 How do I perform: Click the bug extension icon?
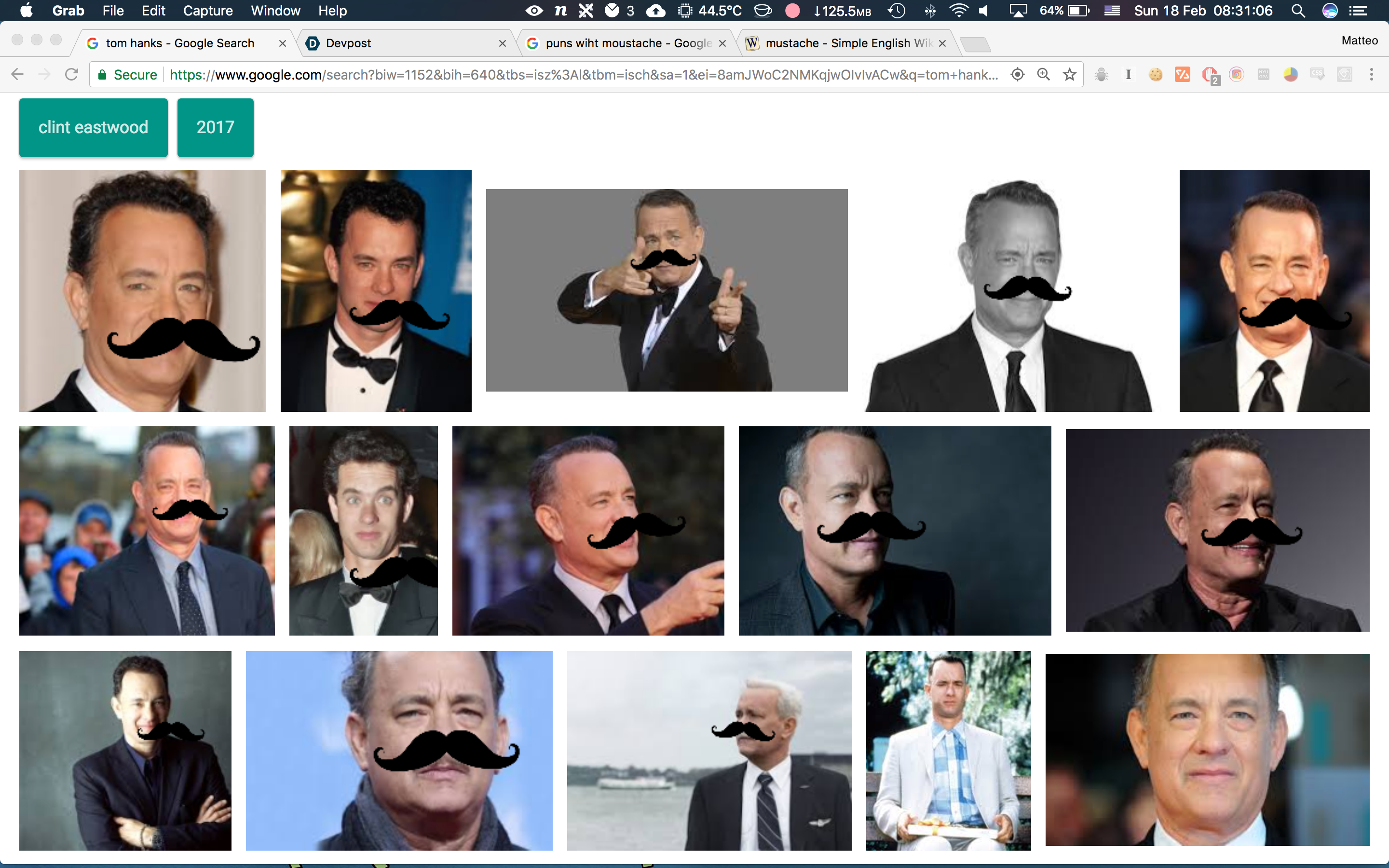coord(1101,75)
